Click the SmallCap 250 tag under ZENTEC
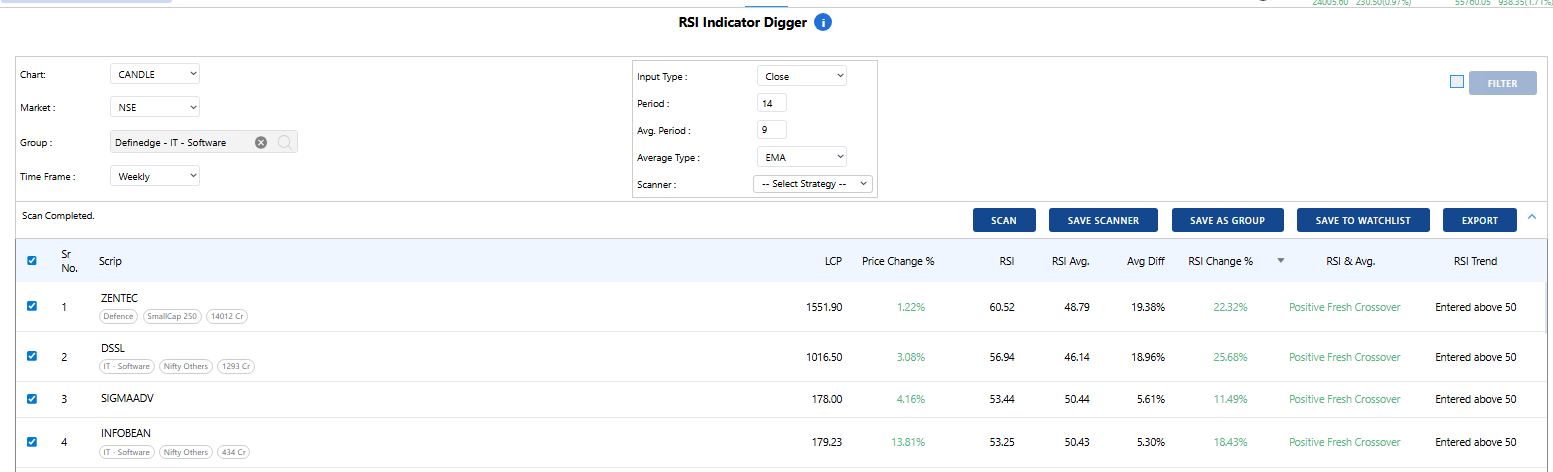Image resolution: width=1553 pixels, height=472 pixels. [171, 317]
